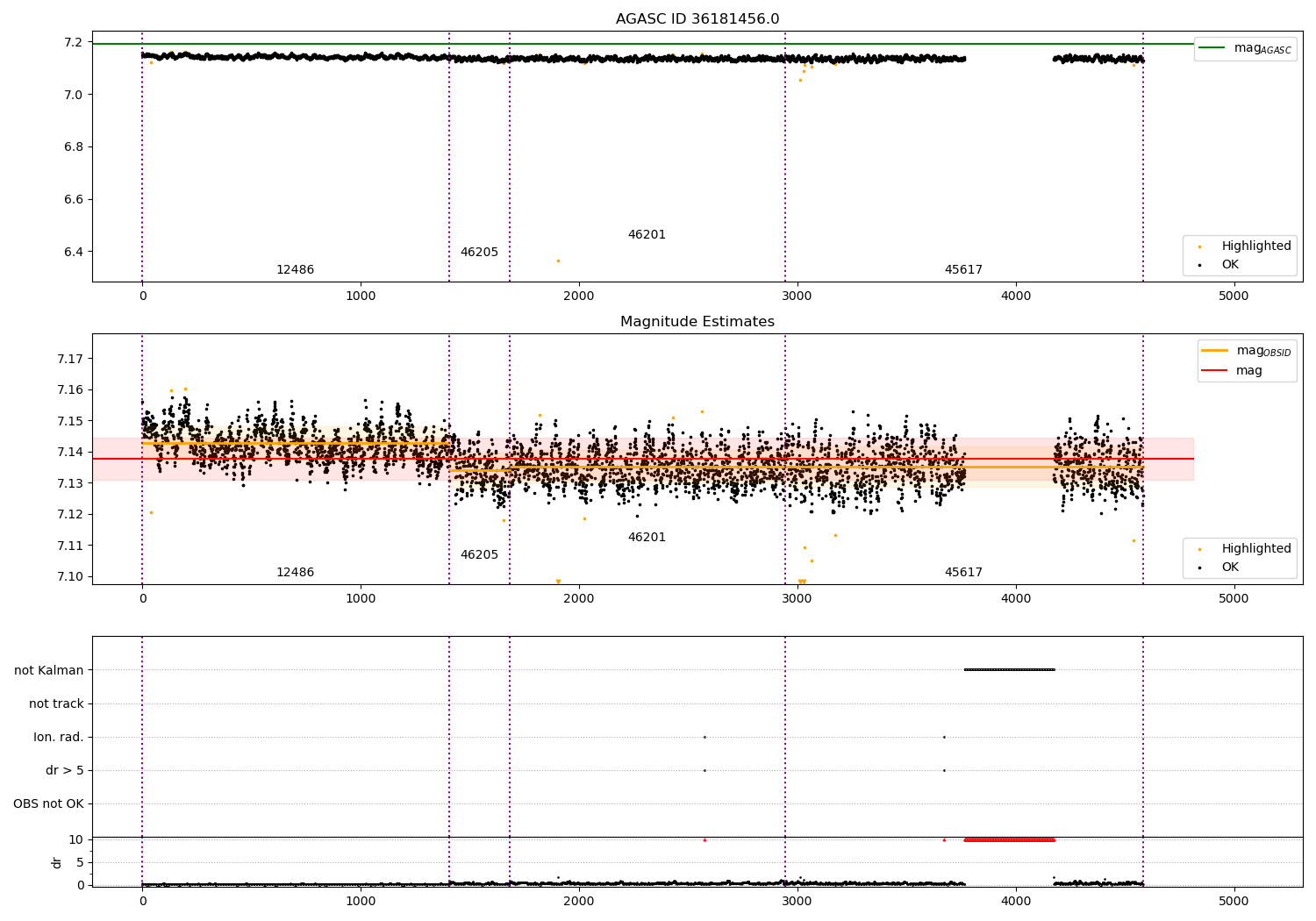1316x921 pixels.
Task: Click obsid 46201 label in top plot
Action: (647, 235)
